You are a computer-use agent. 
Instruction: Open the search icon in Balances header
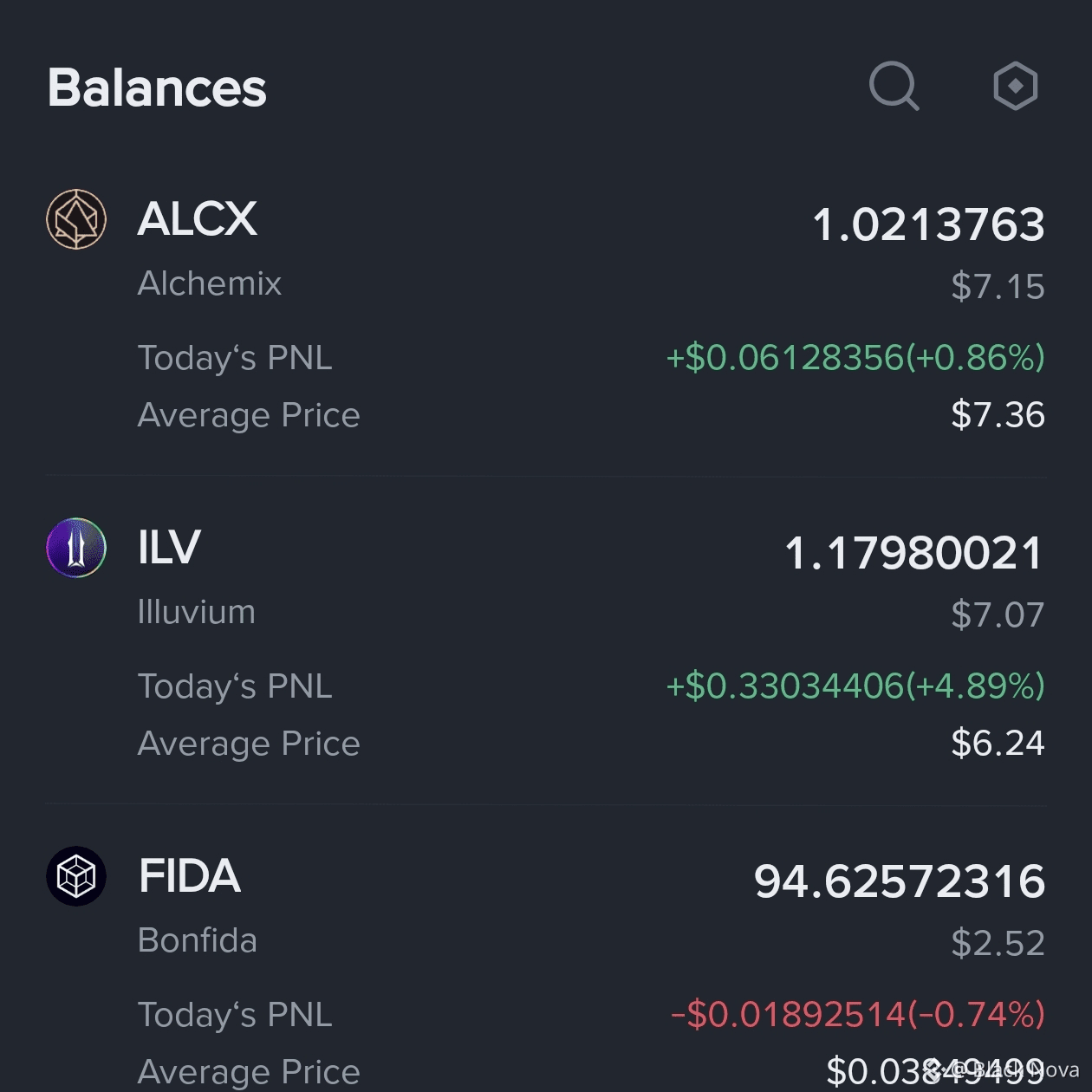coord(894,87)
